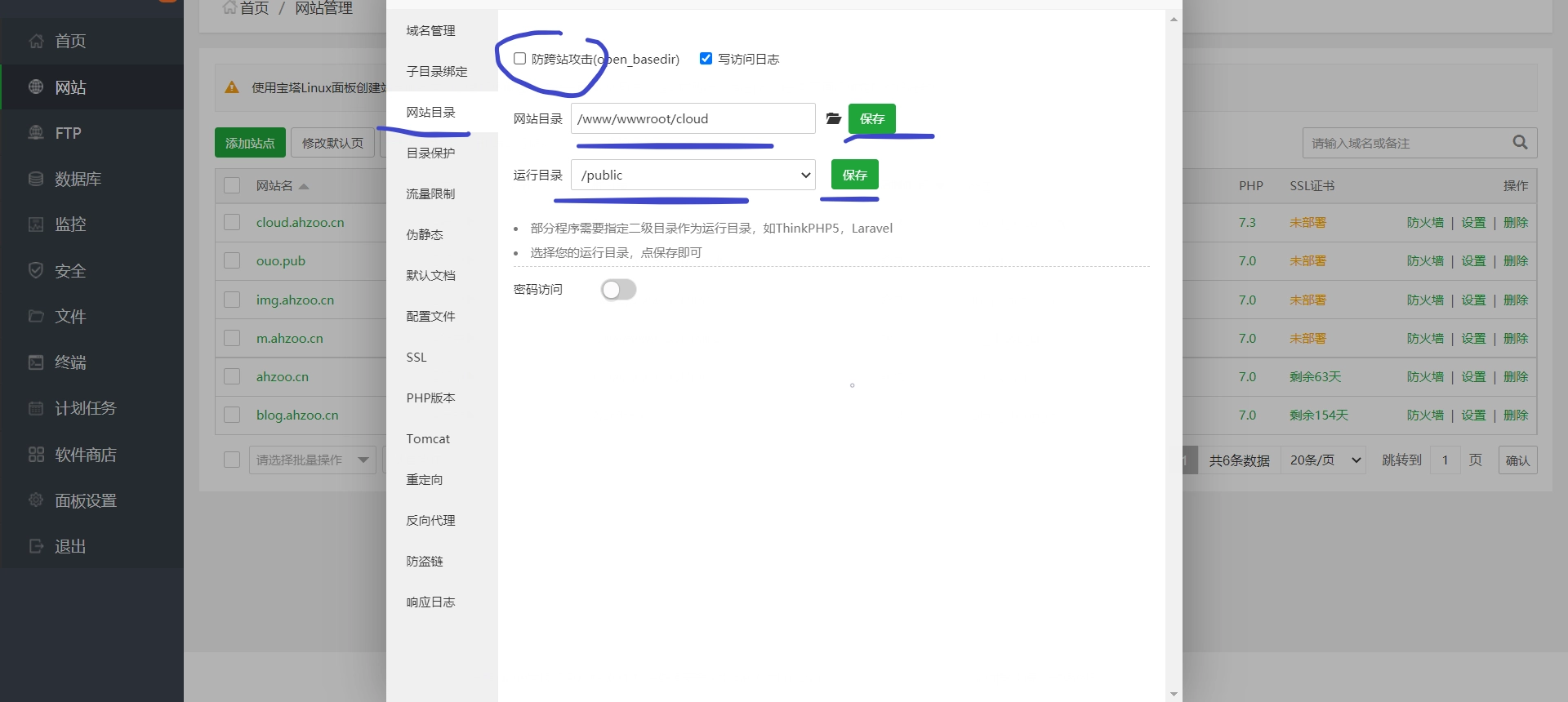Open the 20条/页 page size dropdown
This screenshot has width=1568, height=702.
(x=1323, y=460)
